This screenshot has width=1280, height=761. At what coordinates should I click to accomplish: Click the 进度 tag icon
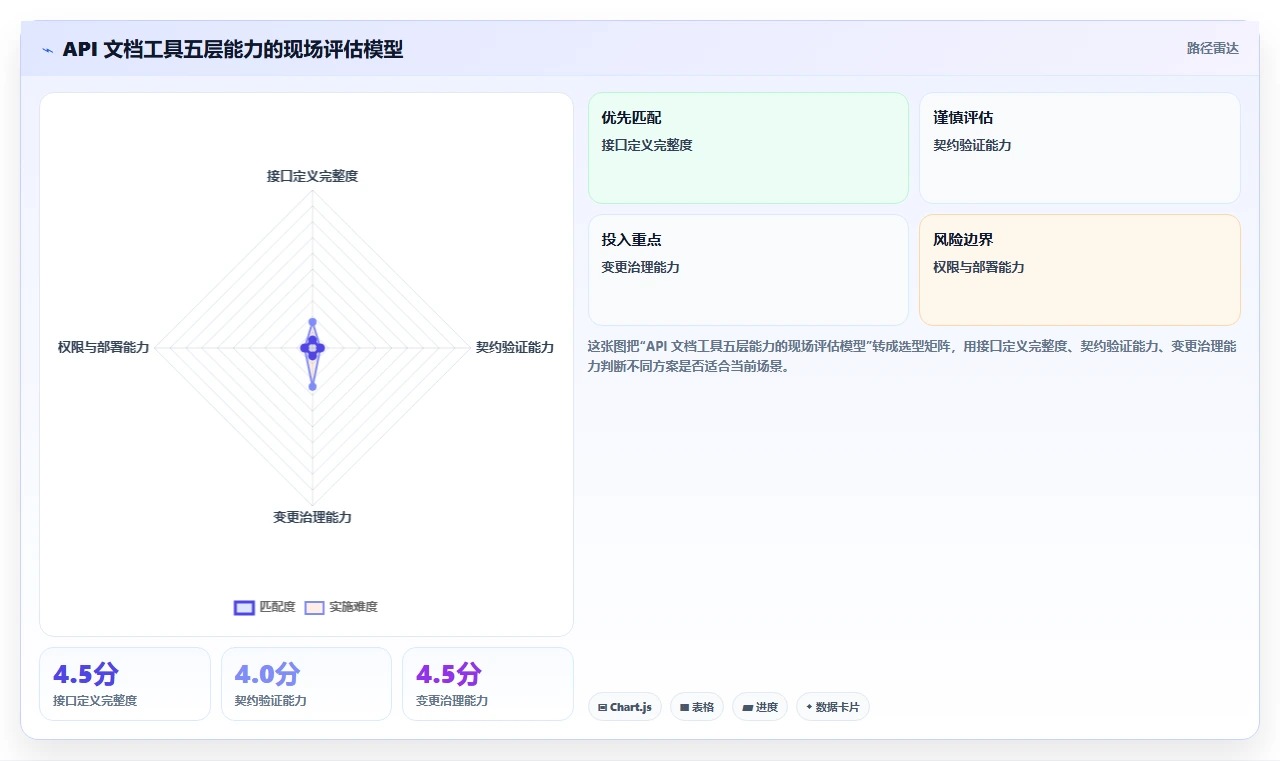(x=747, y=707)
